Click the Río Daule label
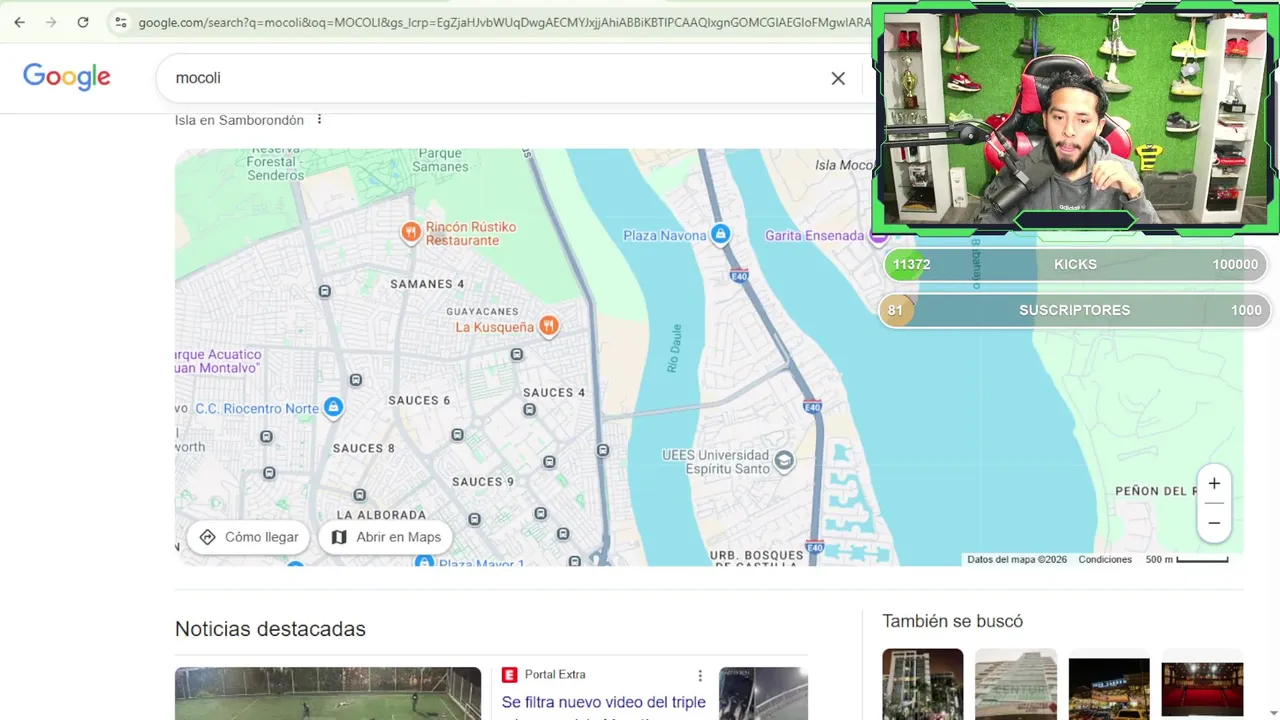Image resolution: width=1280 pixels, height=720 pixels. (675, 348)
